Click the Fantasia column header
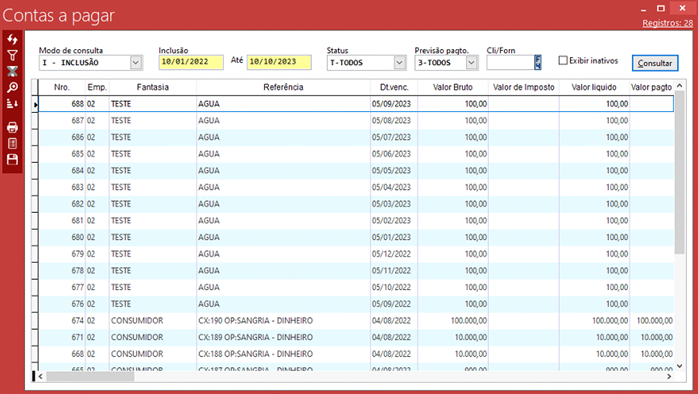Image resolution: width=698 pixels, height=394 pixels. click(x=153, y=87)
